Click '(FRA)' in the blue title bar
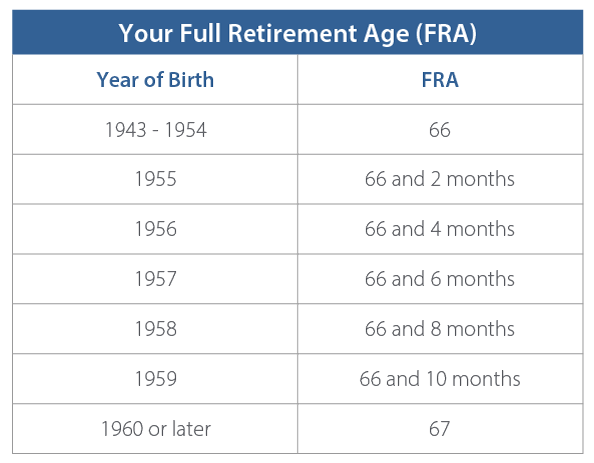Viewport: 594px width, 463px height. pos(446,34)
